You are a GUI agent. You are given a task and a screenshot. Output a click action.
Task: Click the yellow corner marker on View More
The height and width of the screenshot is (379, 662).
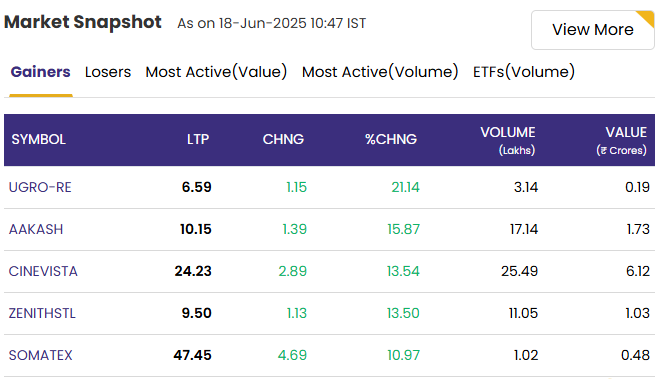647,19
